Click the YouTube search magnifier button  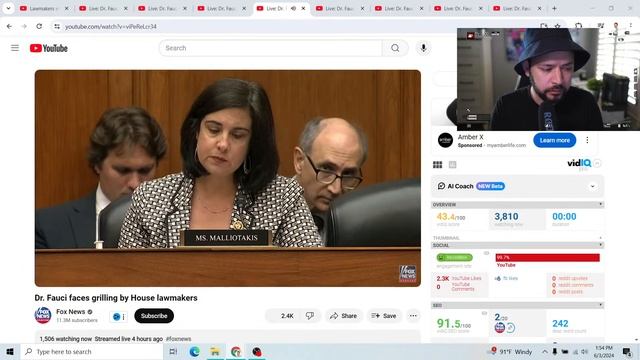(x=395, y=48)
